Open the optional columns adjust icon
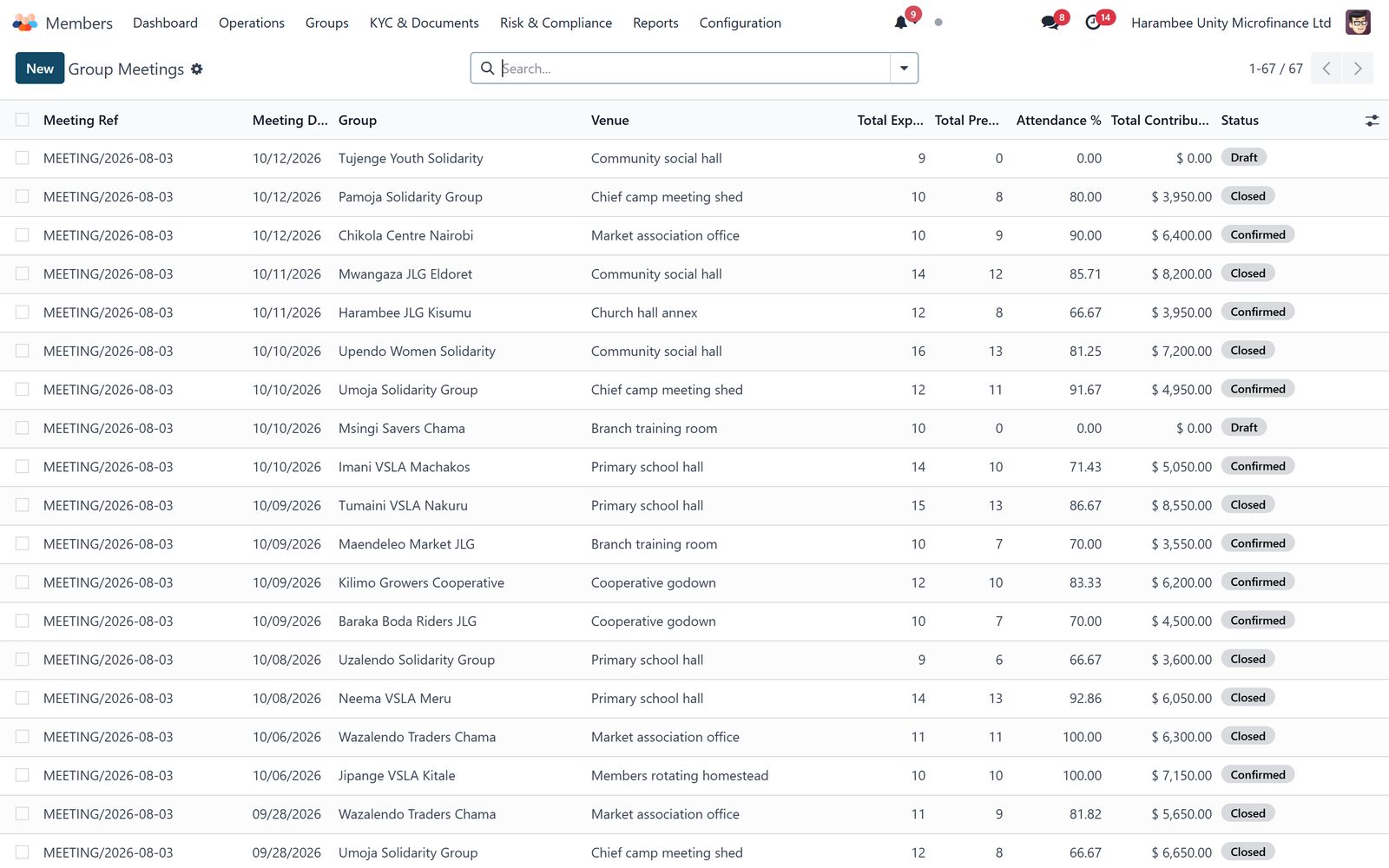 tap(1372, 121)
